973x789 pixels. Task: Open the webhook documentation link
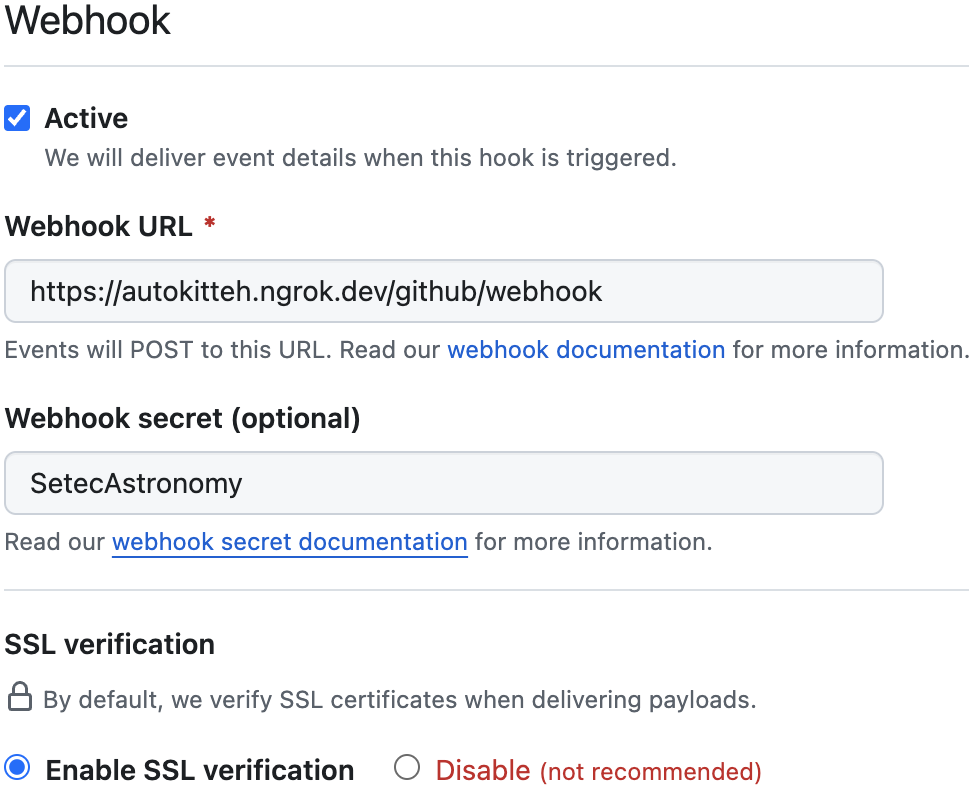tap(586, 349)
